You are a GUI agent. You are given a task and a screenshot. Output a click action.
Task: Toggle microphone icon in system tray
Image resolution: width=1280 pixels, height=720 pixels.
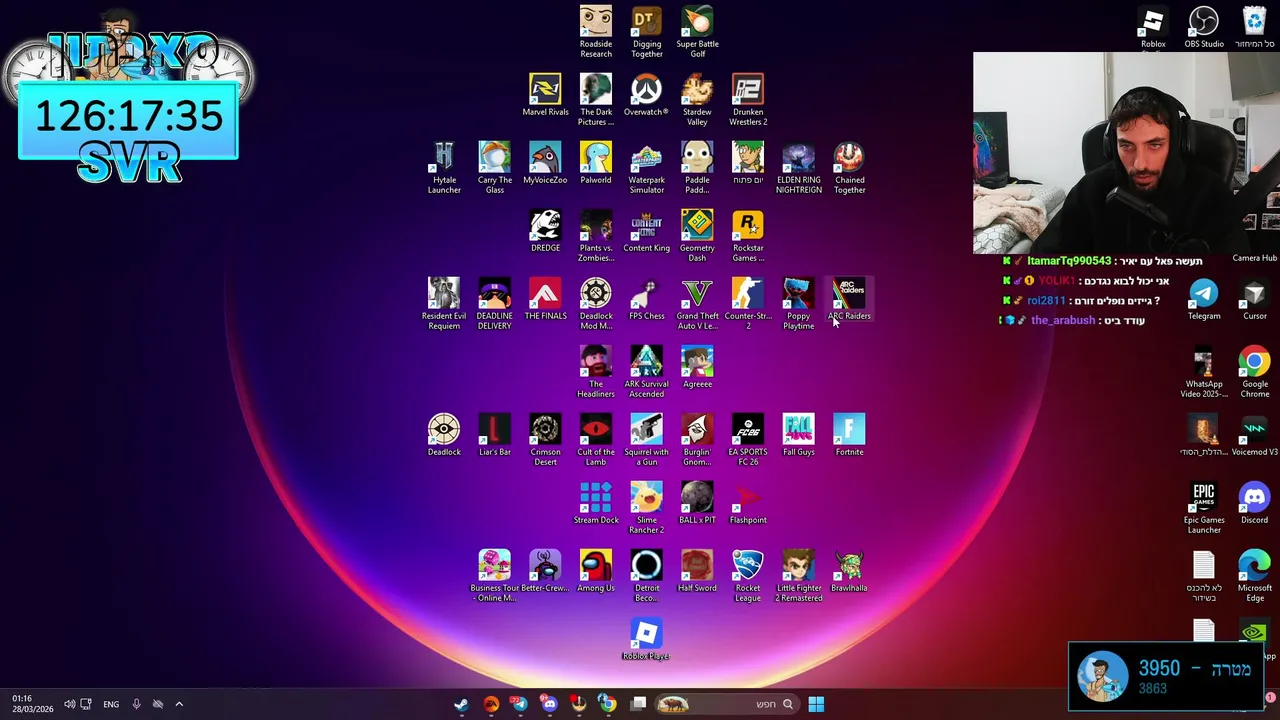pyautogui.click(x=136, y=704)
